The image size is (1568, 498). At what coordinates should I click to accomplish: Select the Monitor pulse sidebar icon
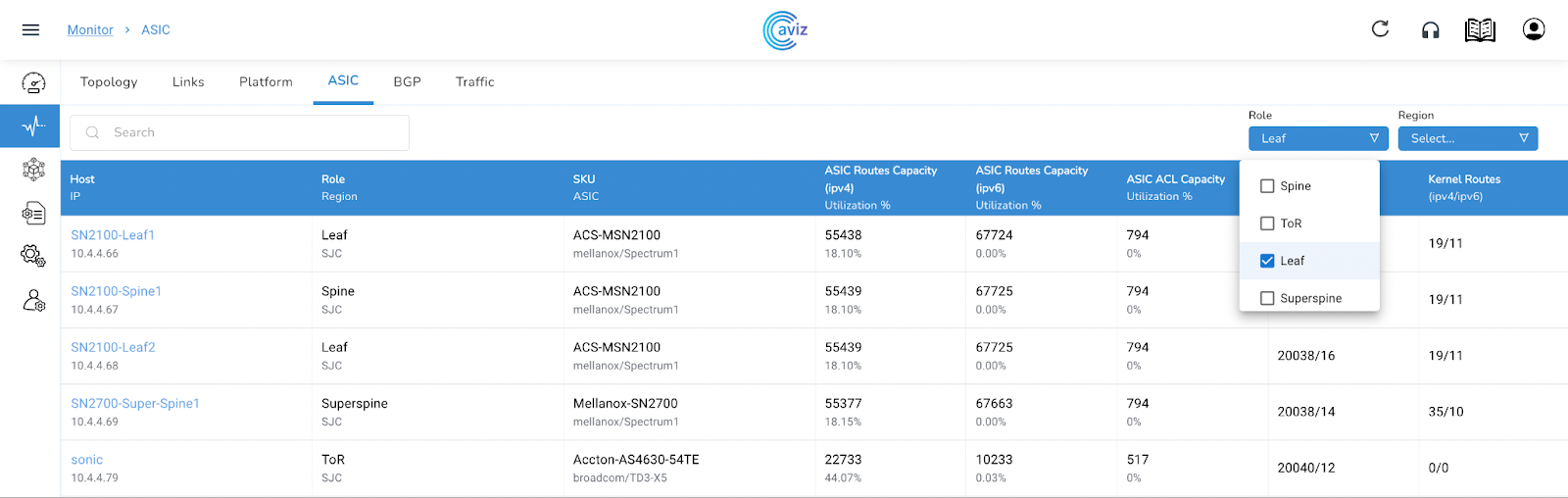coord(33,125)
